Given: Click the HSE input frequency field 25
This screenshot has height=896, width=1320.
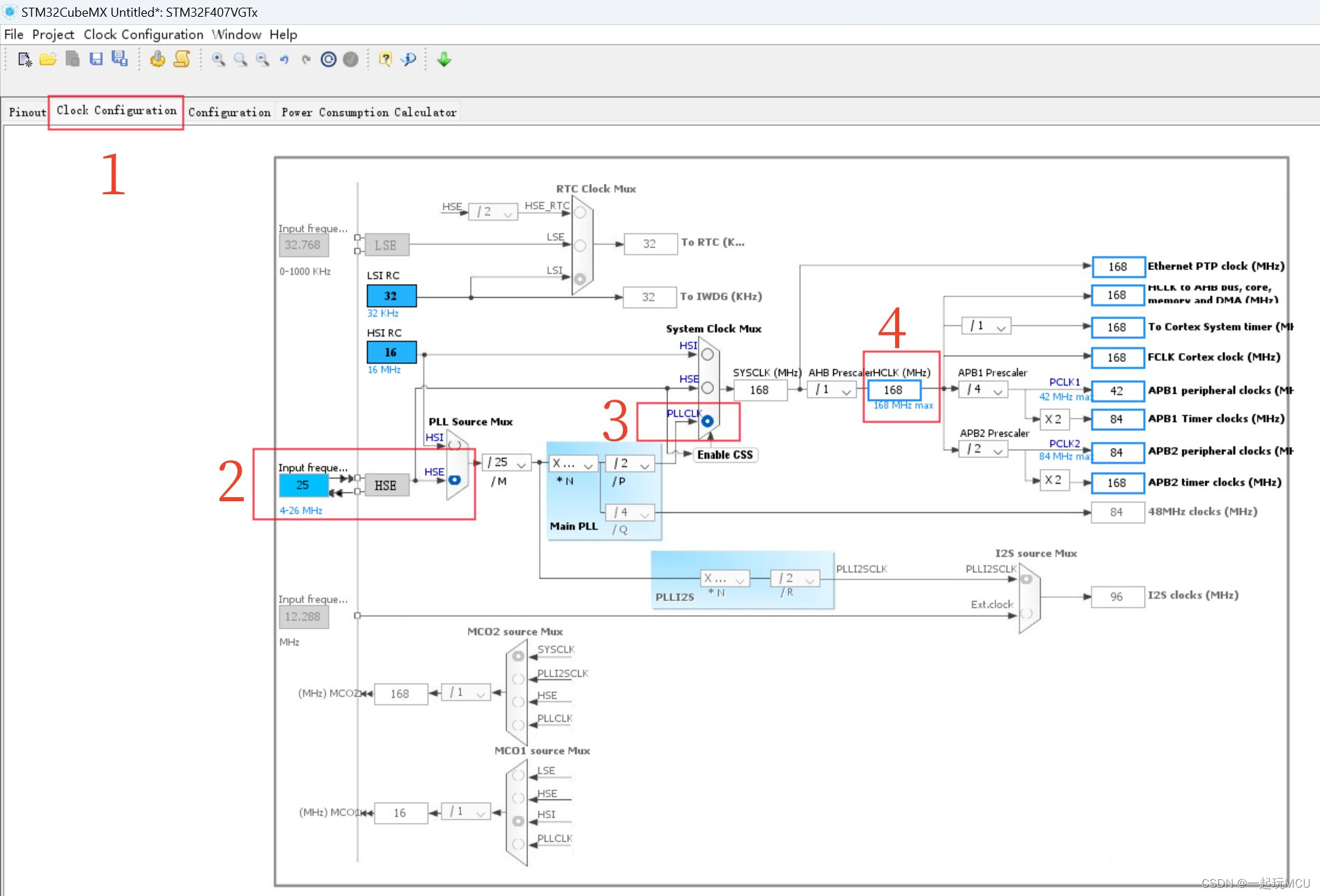Looking at the screenshot, I should (x=303, y=485).
